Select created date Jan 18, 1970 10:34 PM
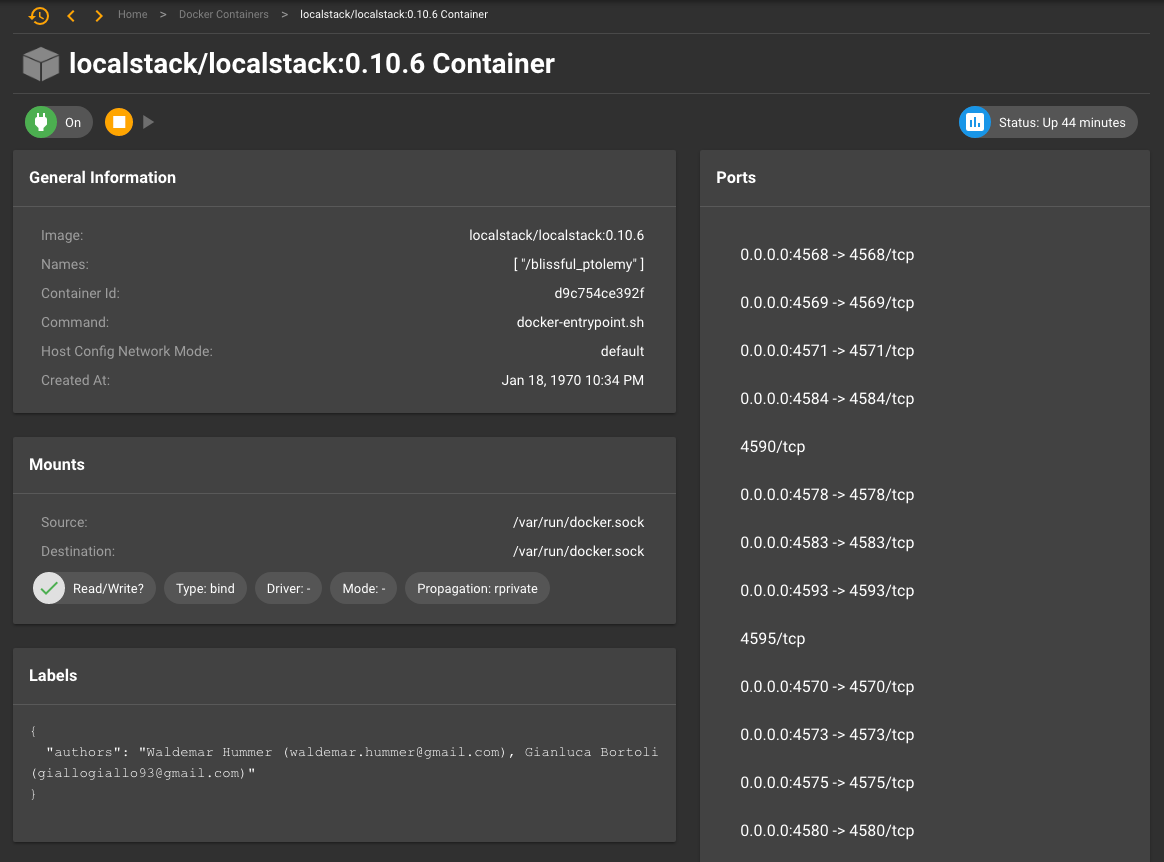This screenshot has width=1164, height=862. pos(572,380)
